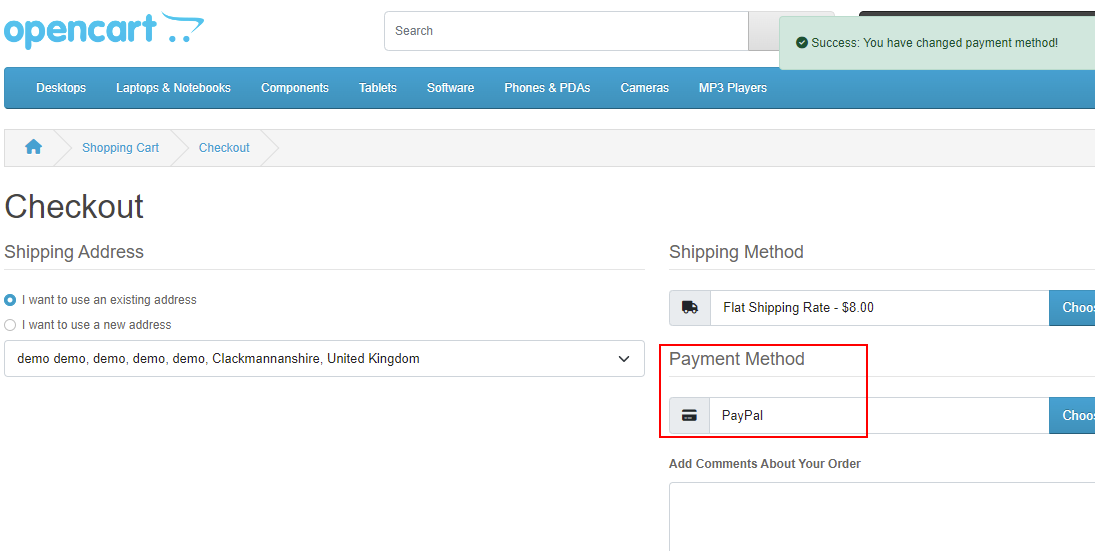Choose a payment method button
This screenshot has width=1095, height=551.
(1072, 416)
